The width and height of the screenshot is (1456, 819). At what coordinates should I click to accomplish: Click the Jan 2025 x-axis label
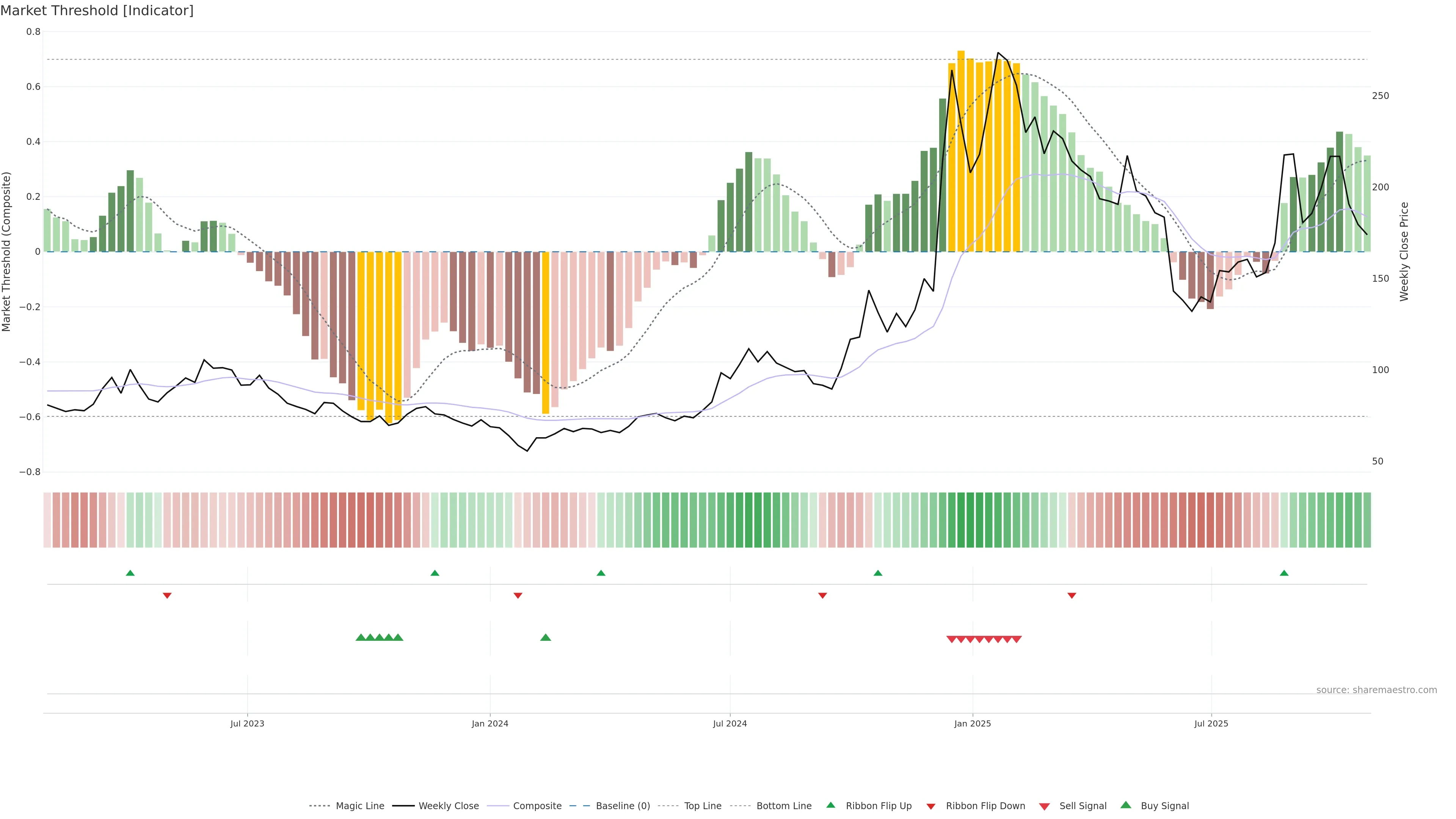pyautogui.click(x=972, y=723)
